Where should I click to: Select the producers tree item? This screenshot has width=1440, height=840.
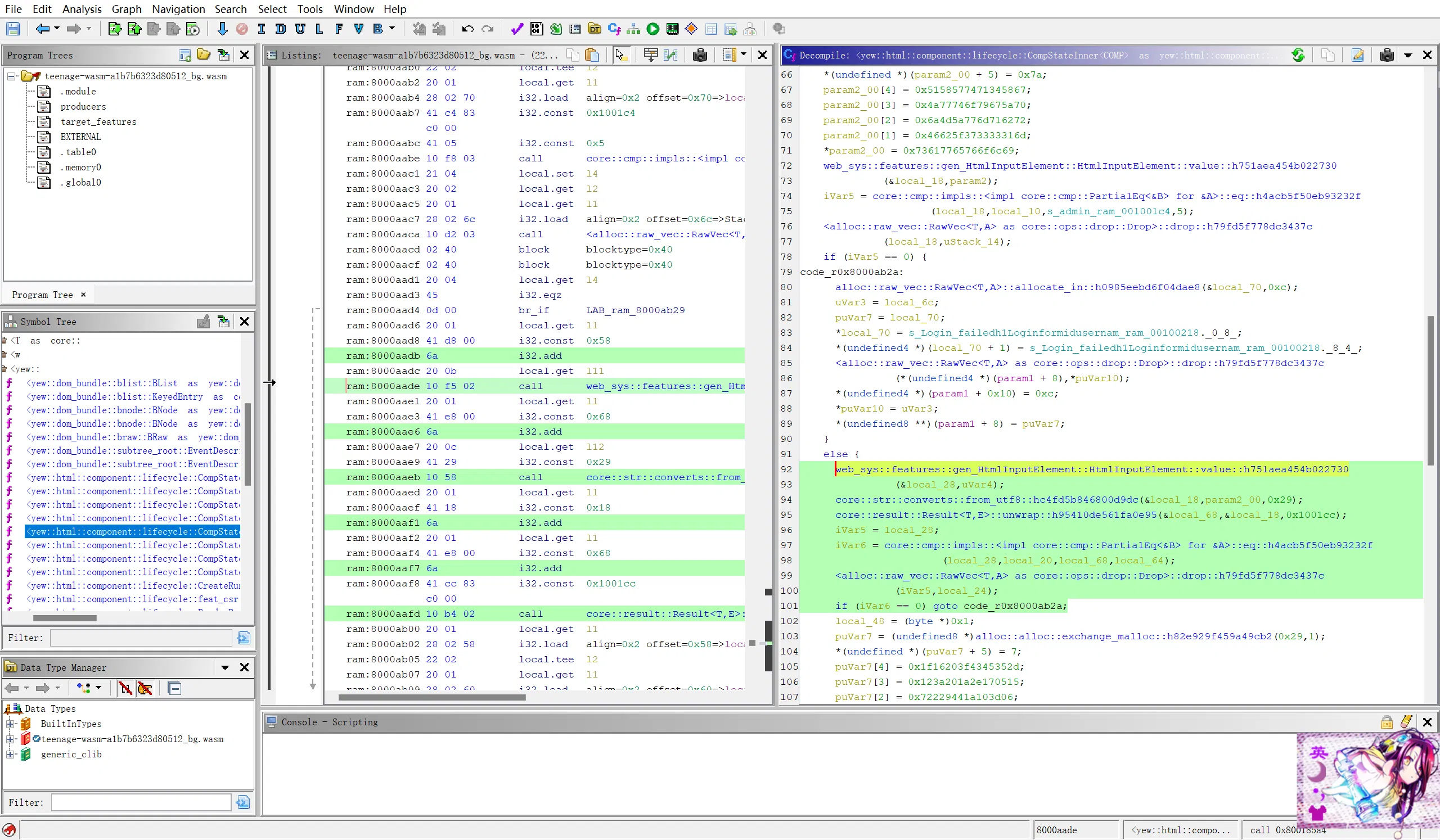click(83, 106)
